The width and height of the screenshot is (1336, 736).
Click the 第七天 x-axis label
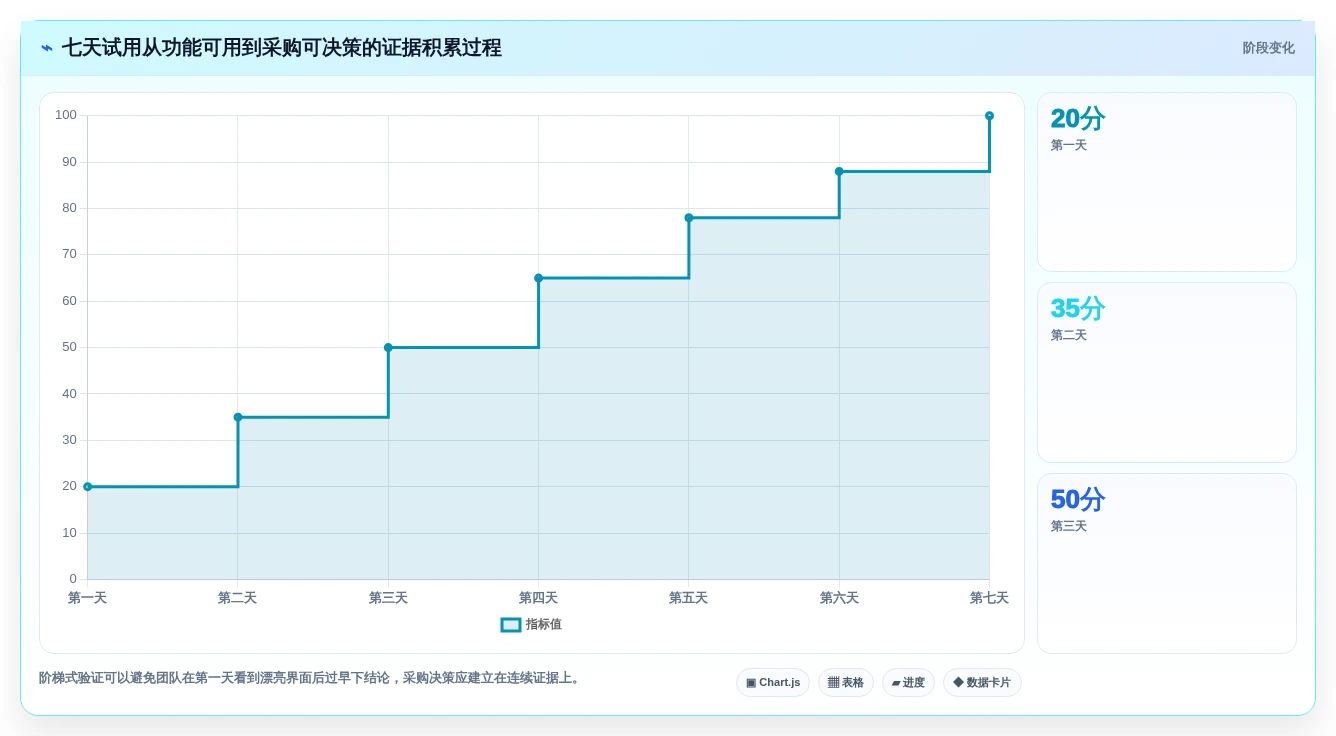pyautogui.click(x=989, y=598)
